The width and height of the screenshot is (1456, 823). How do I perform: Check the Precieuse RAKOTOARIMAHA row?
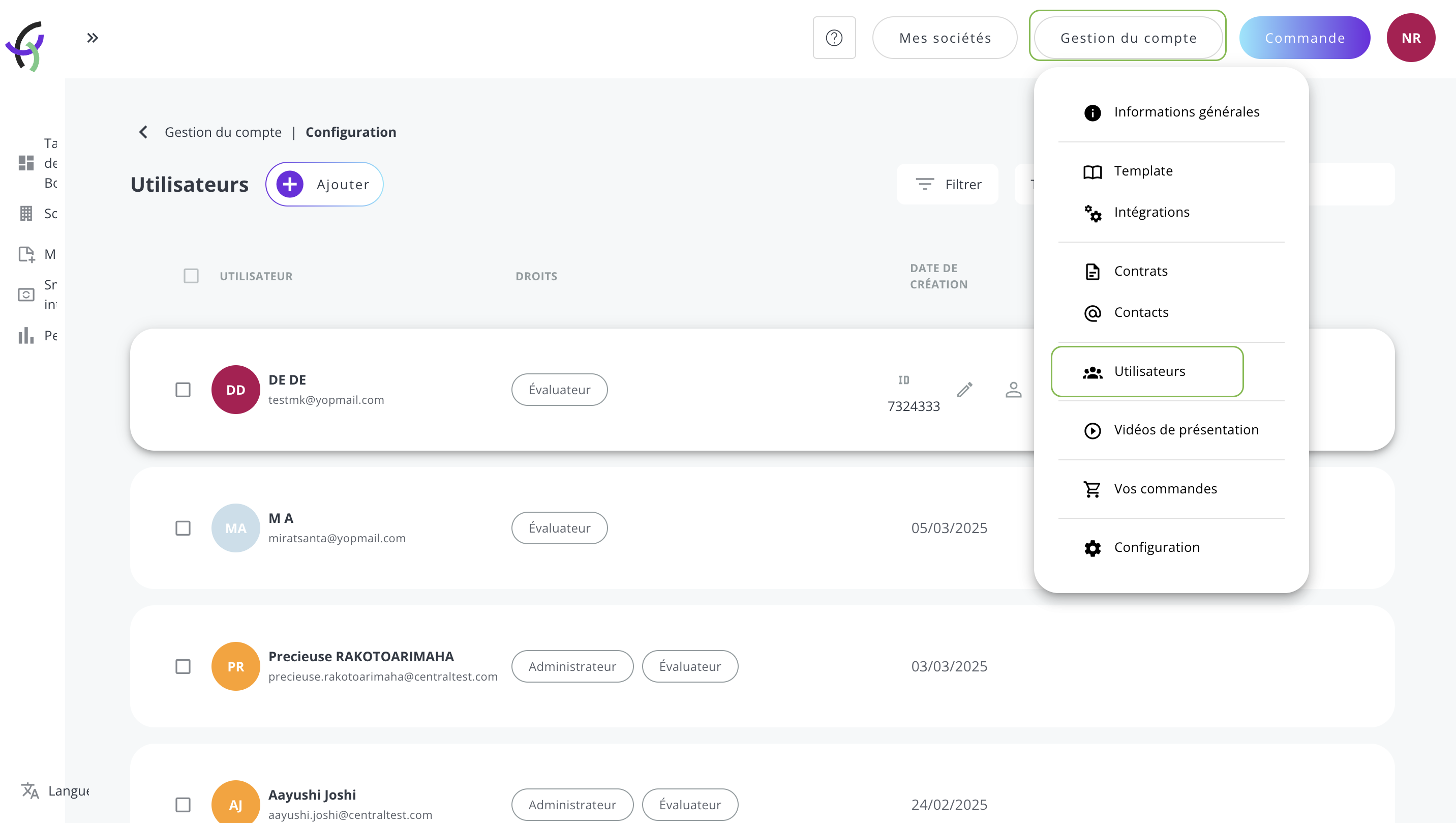[x=183, y=666]
